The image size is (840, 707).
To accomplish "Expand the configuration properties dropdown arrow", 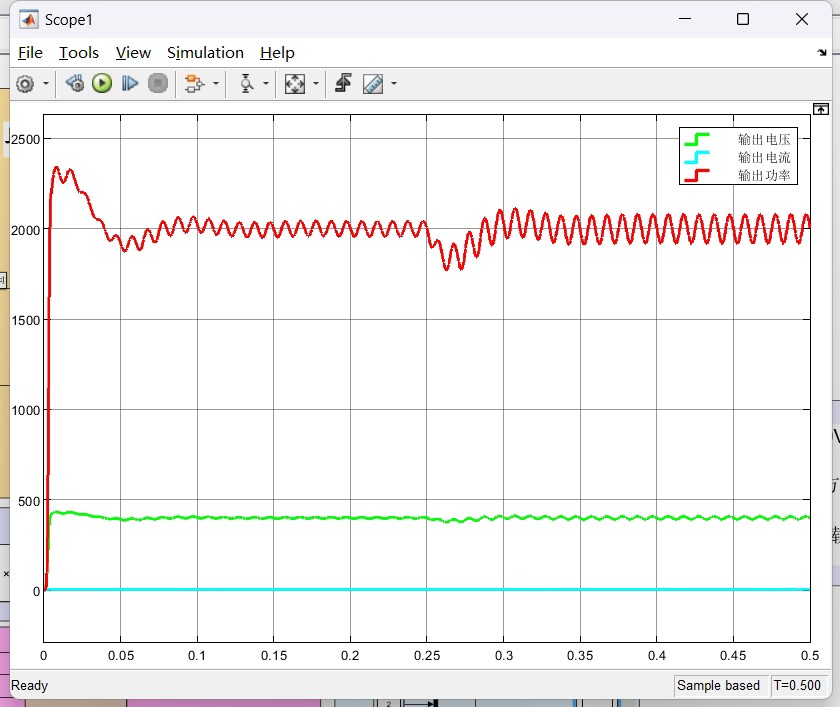I will 46,84.
